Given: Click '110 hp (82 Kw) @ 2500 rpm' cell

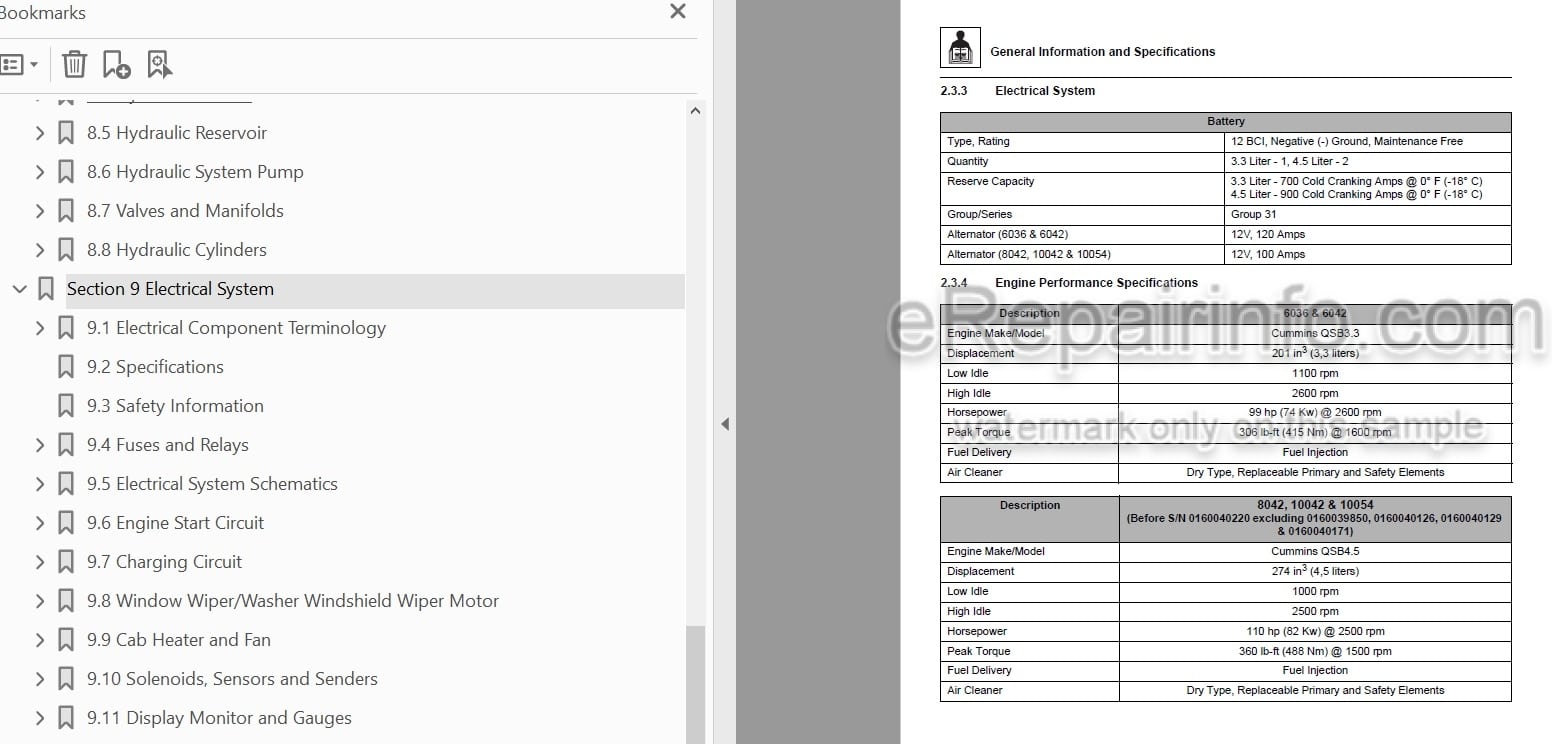Looking at the screenshot, I should (x=1315, y=631).
